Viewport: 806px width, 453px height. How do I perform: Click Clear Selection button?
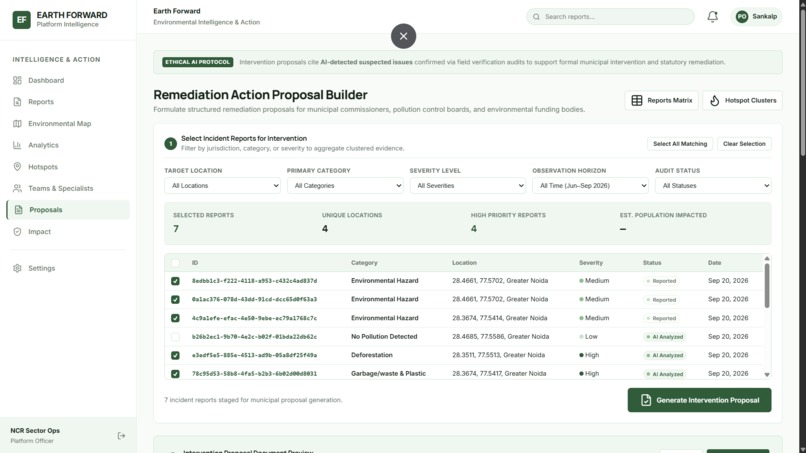pyautogui.click(x=744, y=144)
